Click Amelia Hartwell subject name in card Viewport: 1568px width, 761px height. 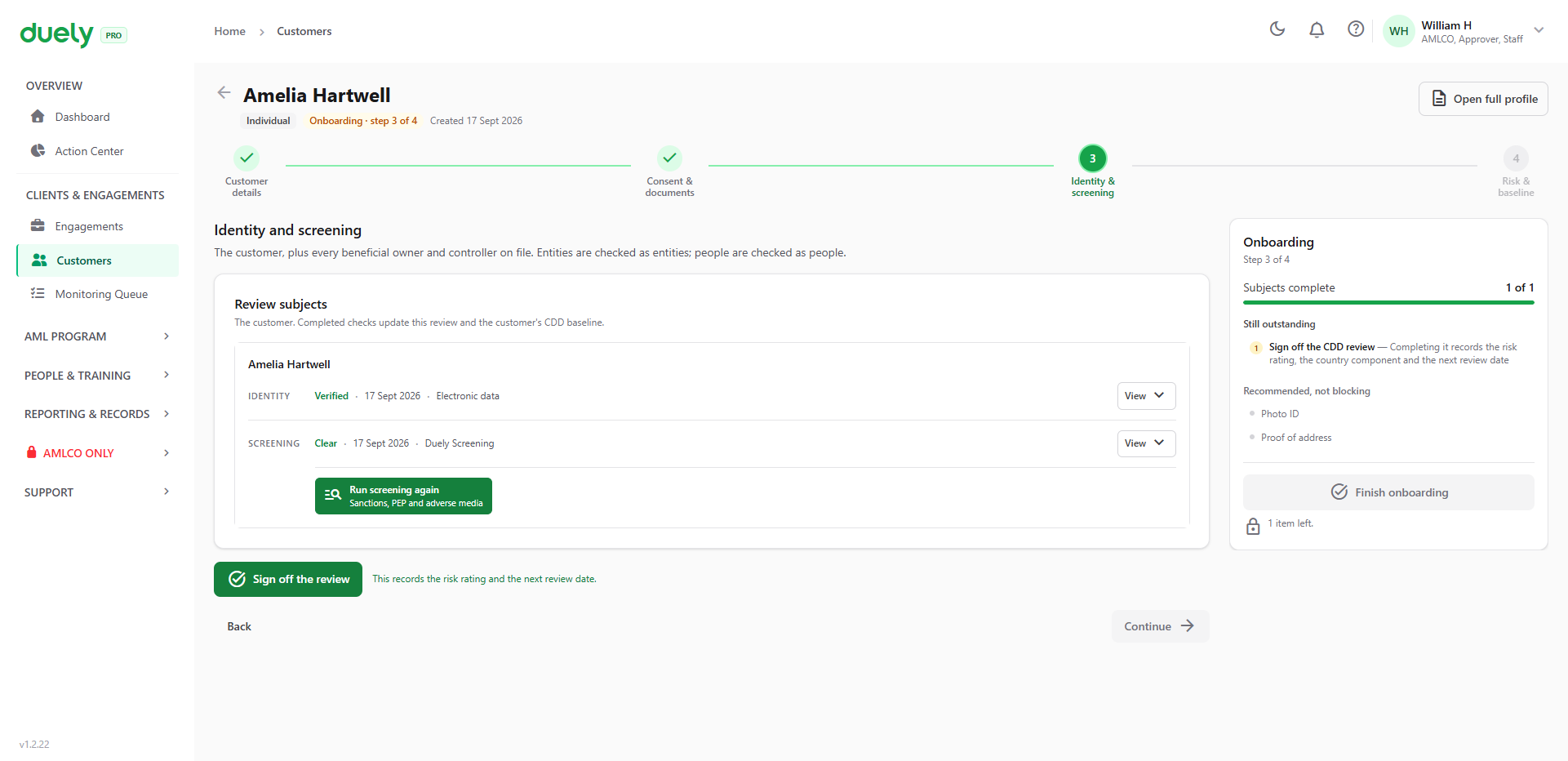click(x=289, y=364)
